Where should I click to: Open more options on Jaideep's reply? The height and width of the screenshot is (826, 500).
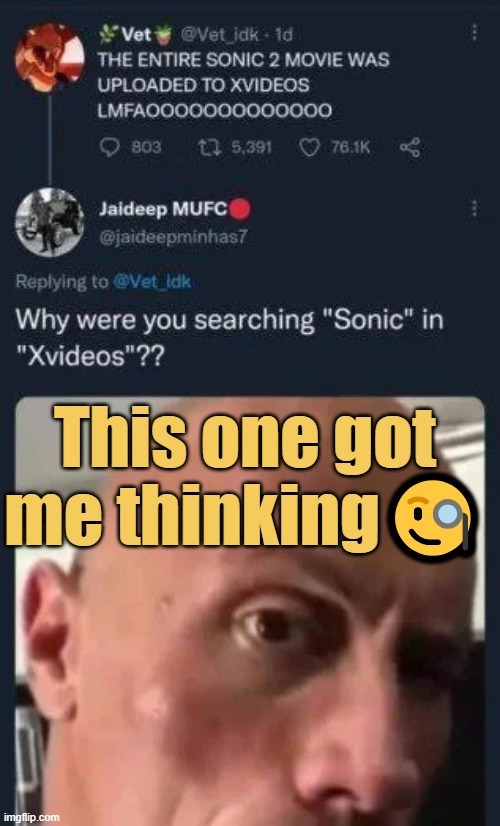(x=474, y=208)
